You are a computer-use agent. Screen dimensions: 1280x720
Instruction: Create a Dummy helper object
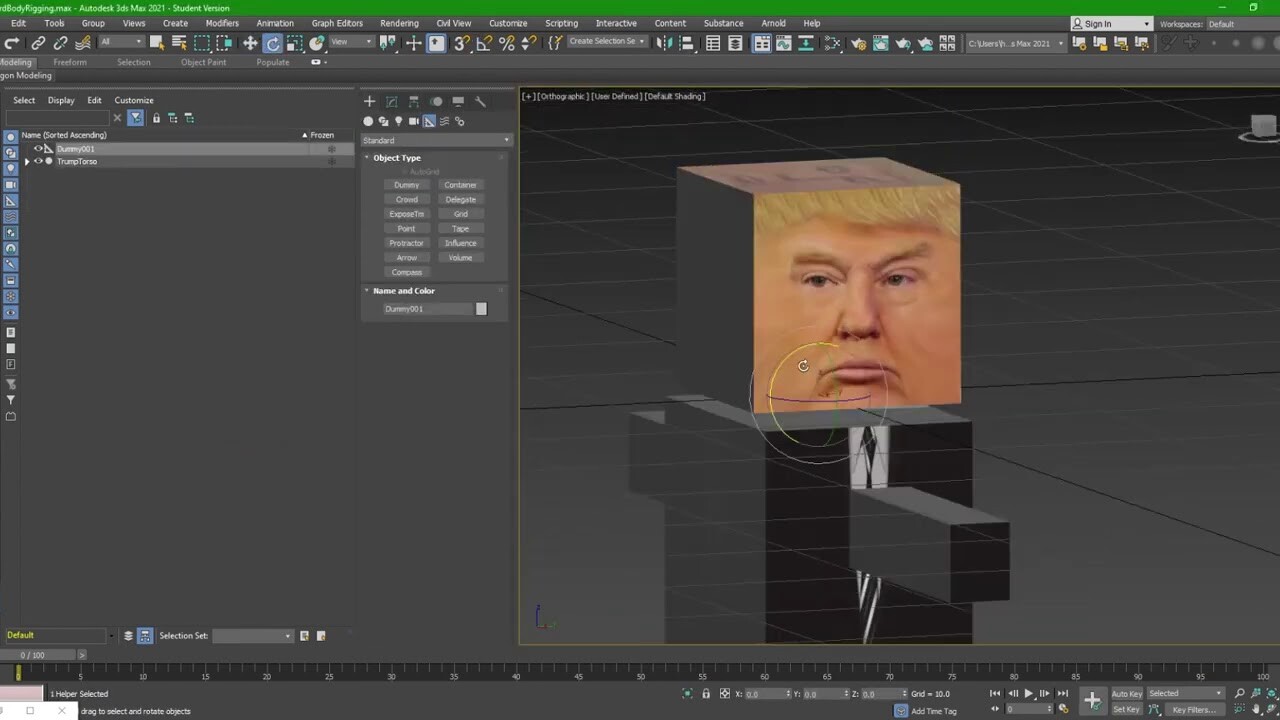pos(407,185)
